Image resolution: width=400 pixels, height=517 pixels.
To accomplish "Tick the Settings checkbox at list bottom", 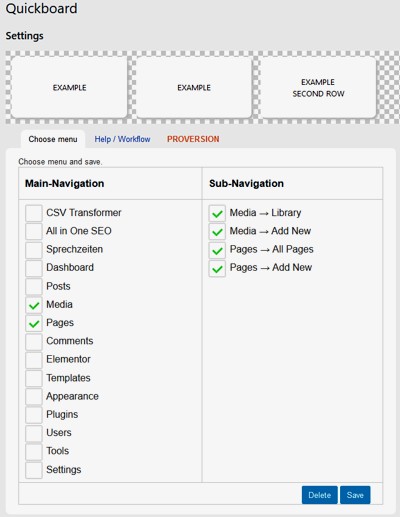I will (34, 470).
